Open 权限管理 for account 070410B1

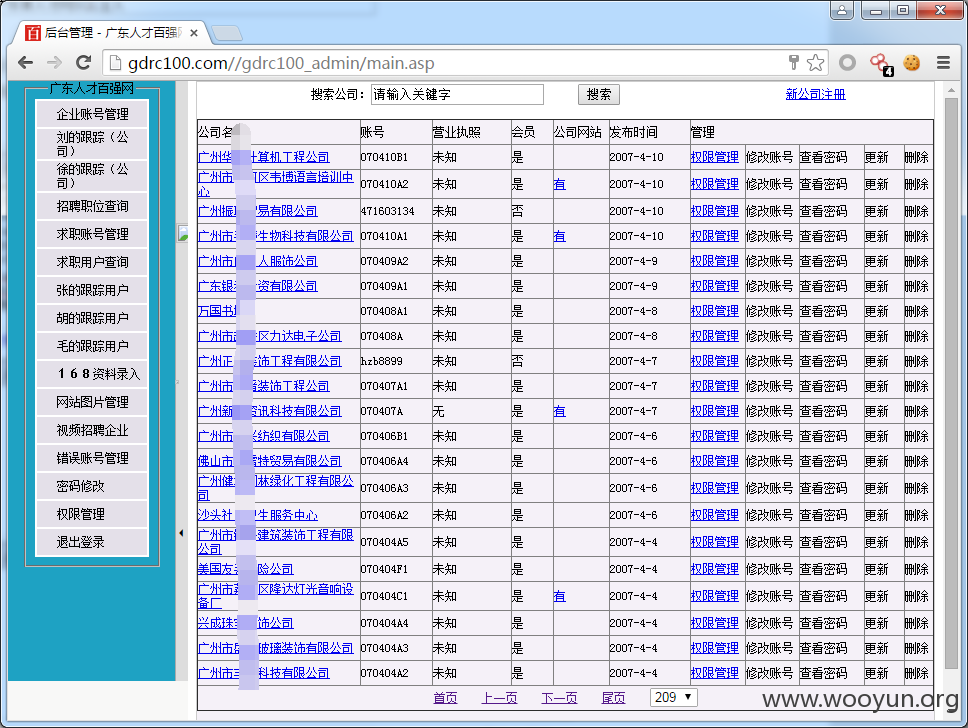(714, 157)
